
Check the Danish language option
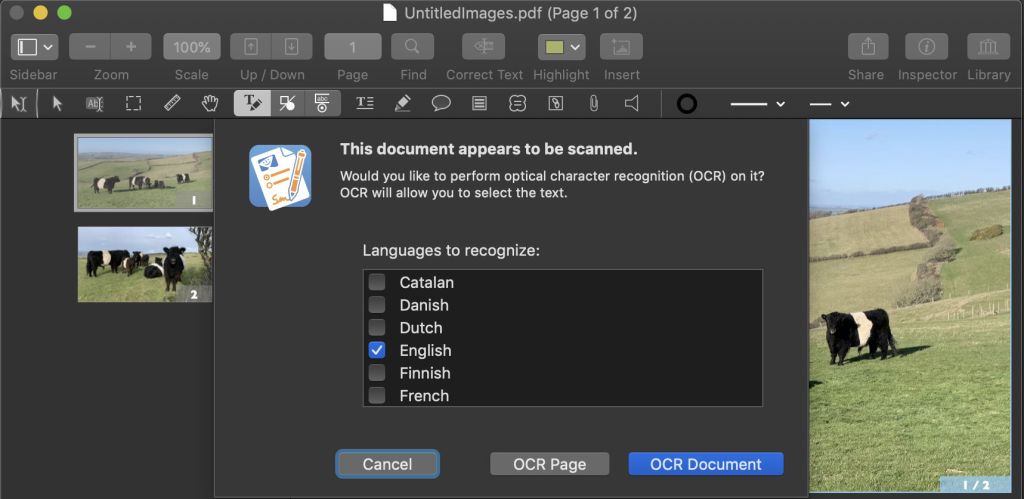[x=377, y=305]
